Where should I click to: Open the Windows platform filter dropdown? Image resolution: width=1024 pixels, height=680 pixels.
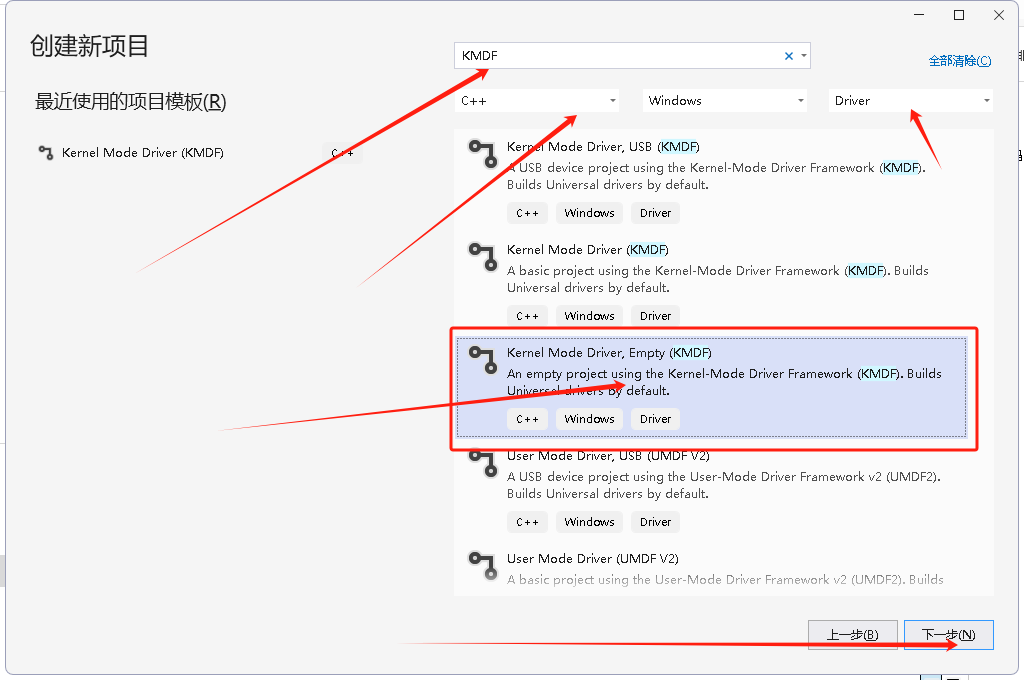[x=725, y=101]
